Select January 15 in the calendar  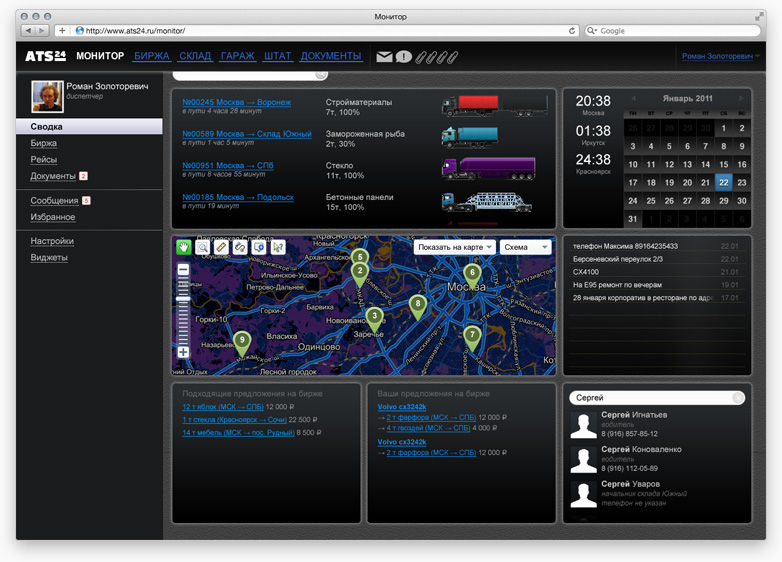click(x=724, y=164)
